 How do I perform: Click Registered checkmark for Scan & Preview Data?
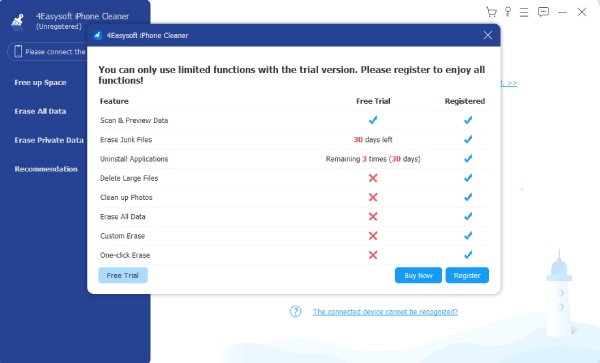468,120
